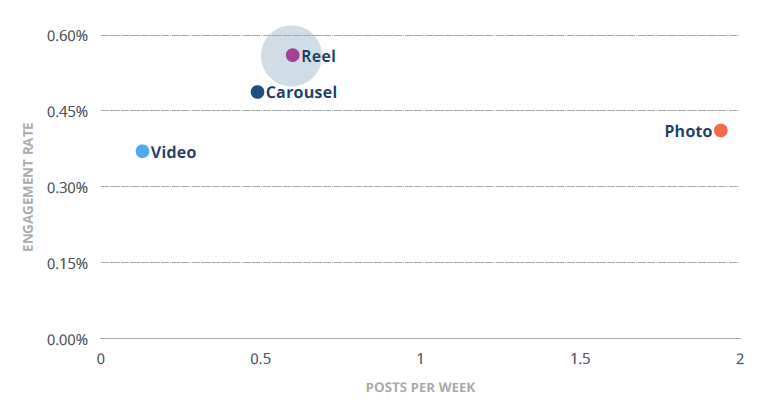Click the purple Reel data point

[x=293, y=55]
